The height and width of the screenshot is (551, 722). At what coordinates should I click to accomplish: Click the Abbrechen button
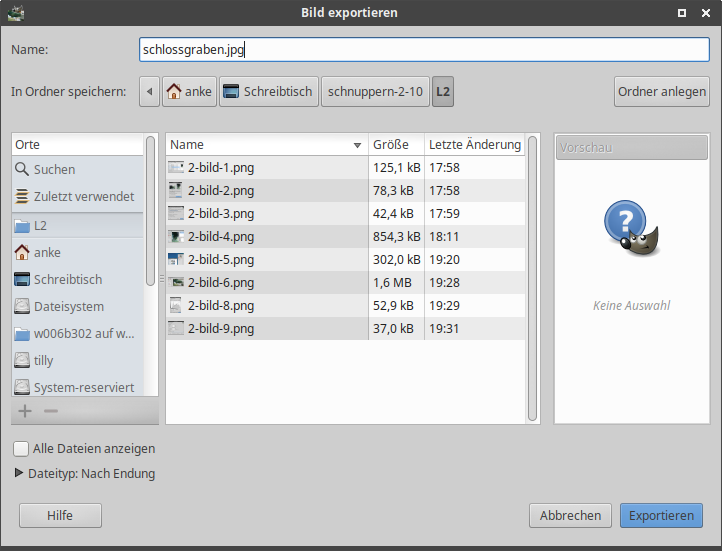coord(571,515)
